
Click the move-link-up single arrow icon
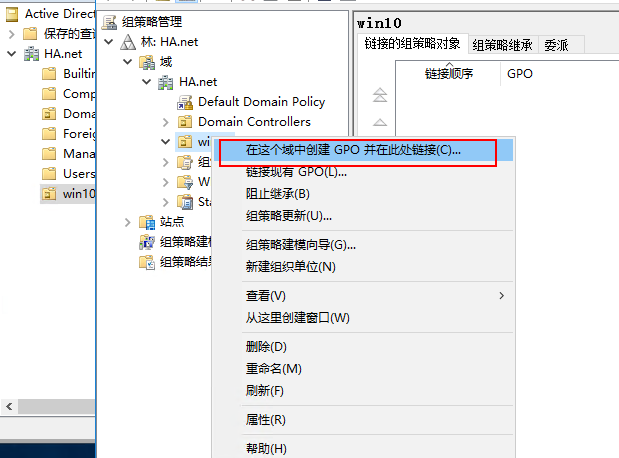tap(379, 122)
